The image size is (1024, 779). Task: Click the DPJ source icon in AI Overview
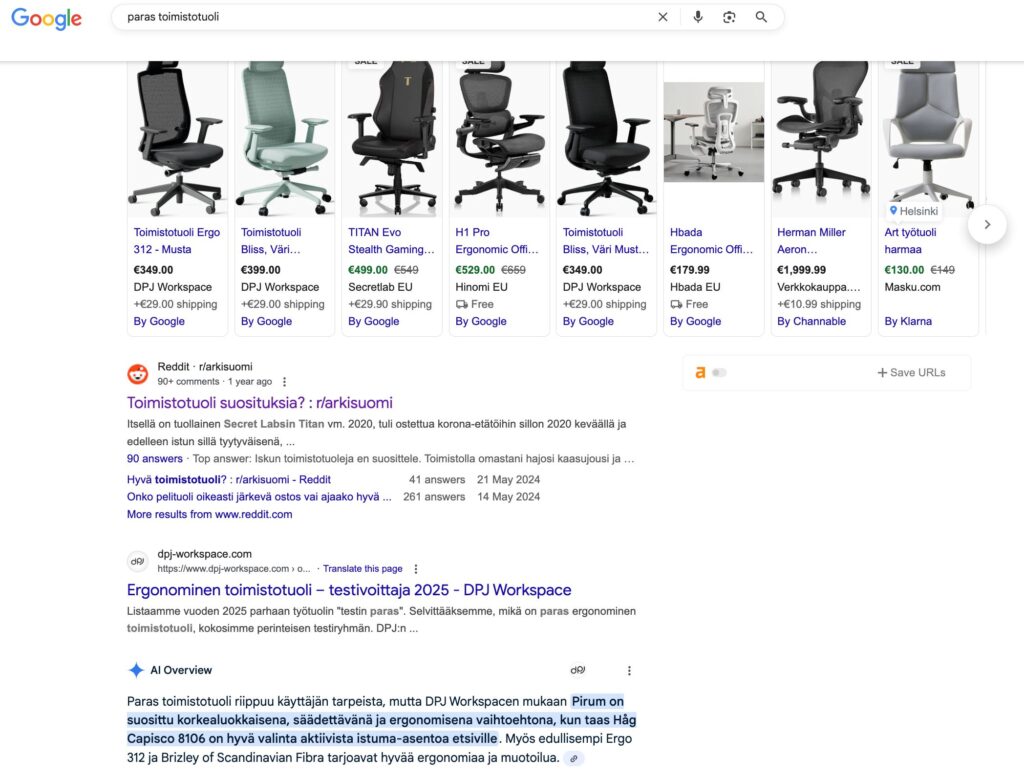point(577,670)
